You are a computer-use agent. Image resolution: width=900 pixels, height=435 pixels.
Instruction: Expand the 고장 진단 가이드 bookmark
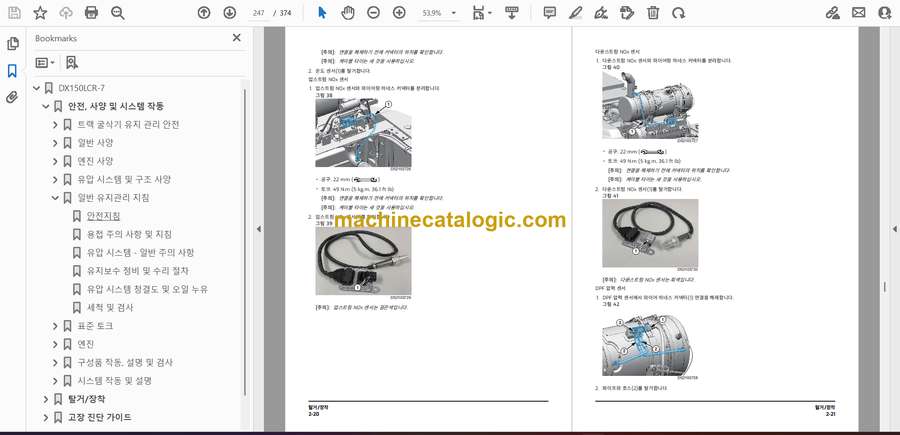coord(46,417)
